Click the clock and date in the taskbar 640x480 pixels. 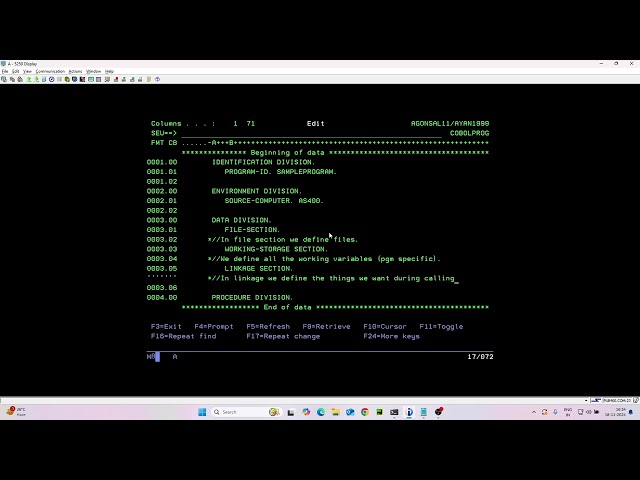pyautogui.click(x=616, y=412)
